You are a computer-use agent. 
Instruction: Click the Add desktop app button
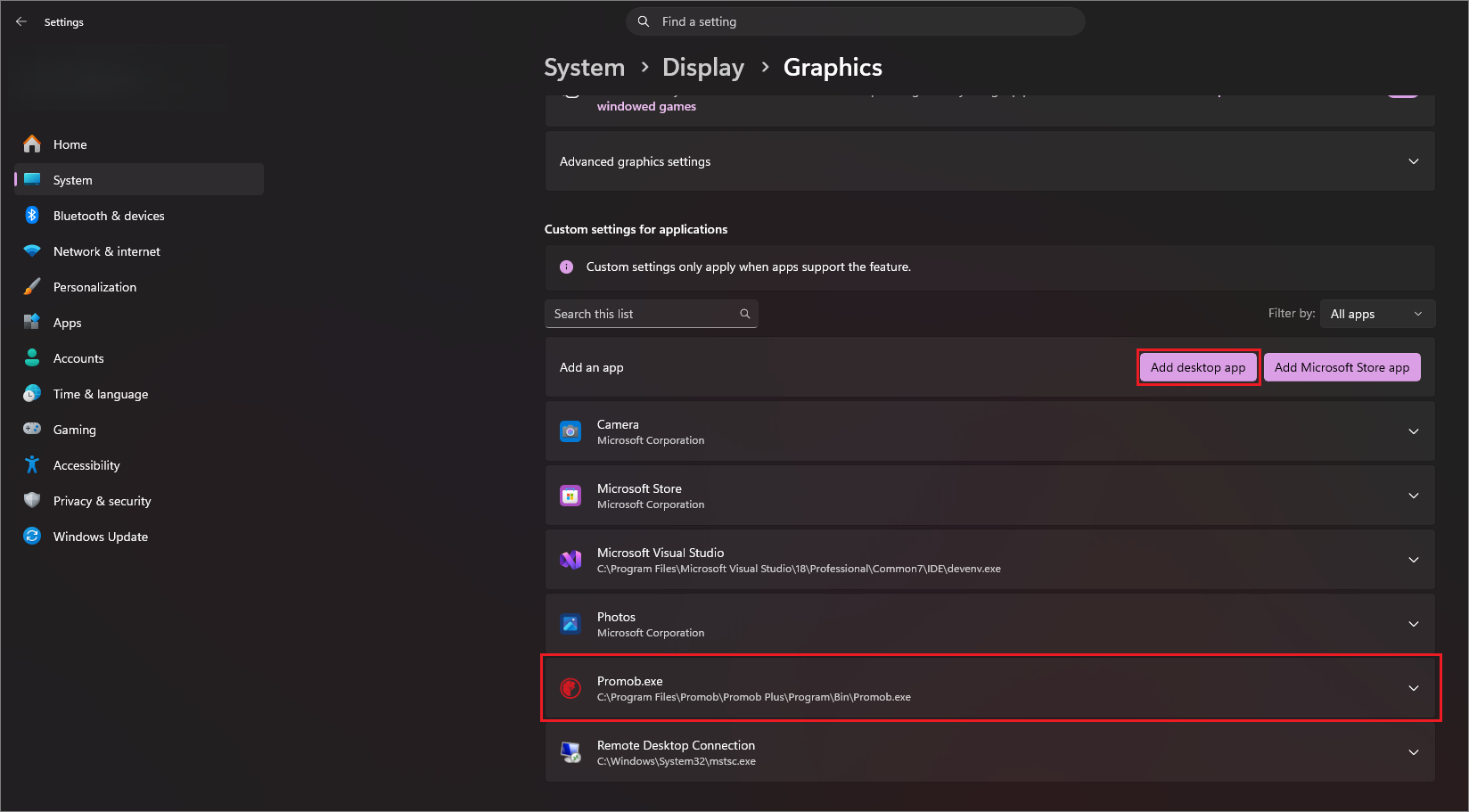1198,367
